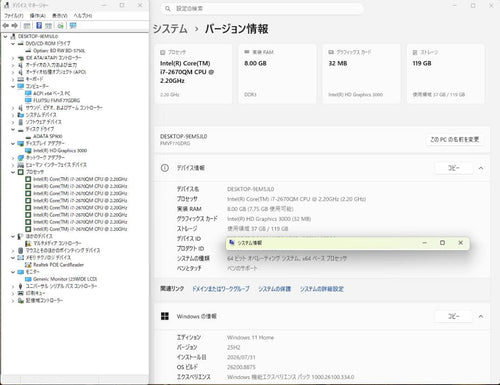The image size is (500, 385).
Task: Collapse the Windows の情報 section chevron
Action: [481, 316]
